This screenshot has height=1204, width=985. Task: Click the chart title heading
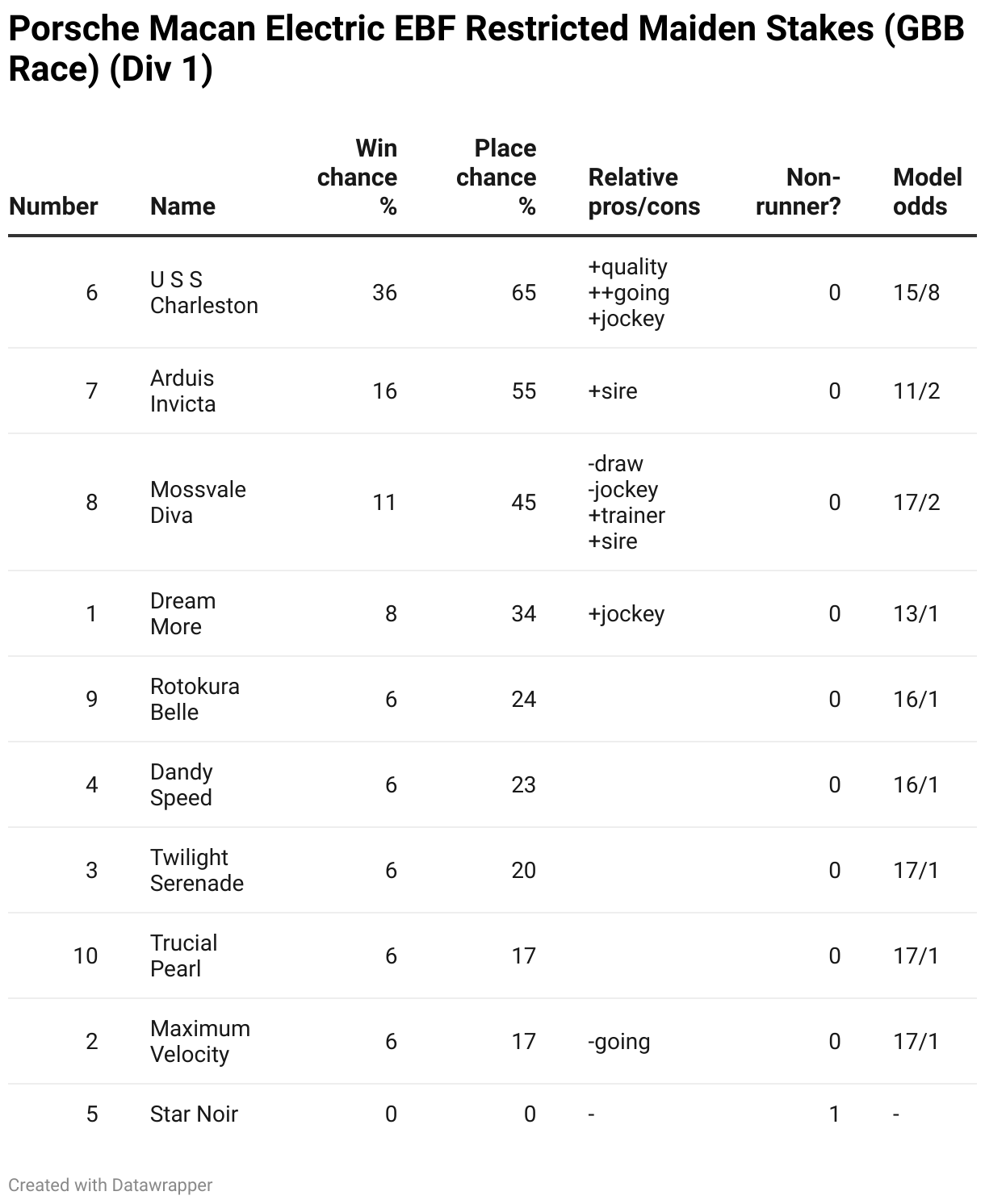pyautogui.click(x=486, y=49)
